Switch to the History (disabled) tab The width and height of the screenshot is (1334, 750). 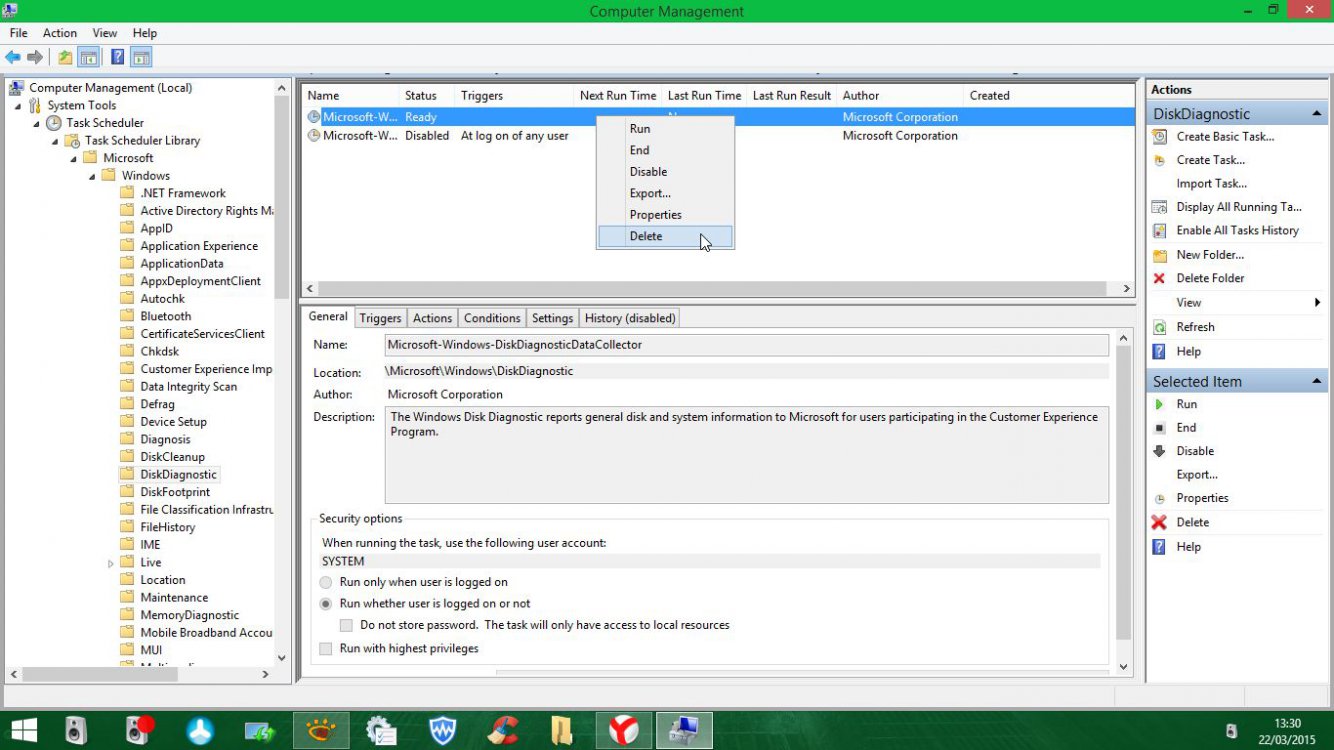(x=630, y=318)
